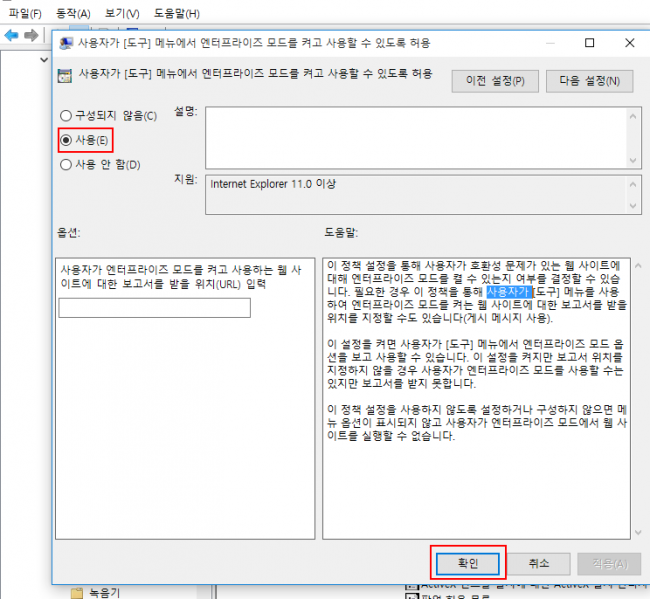Click the 'Internet Explorer 11.0 이상' text
The image size is (650, 599).
pos(273,184)
